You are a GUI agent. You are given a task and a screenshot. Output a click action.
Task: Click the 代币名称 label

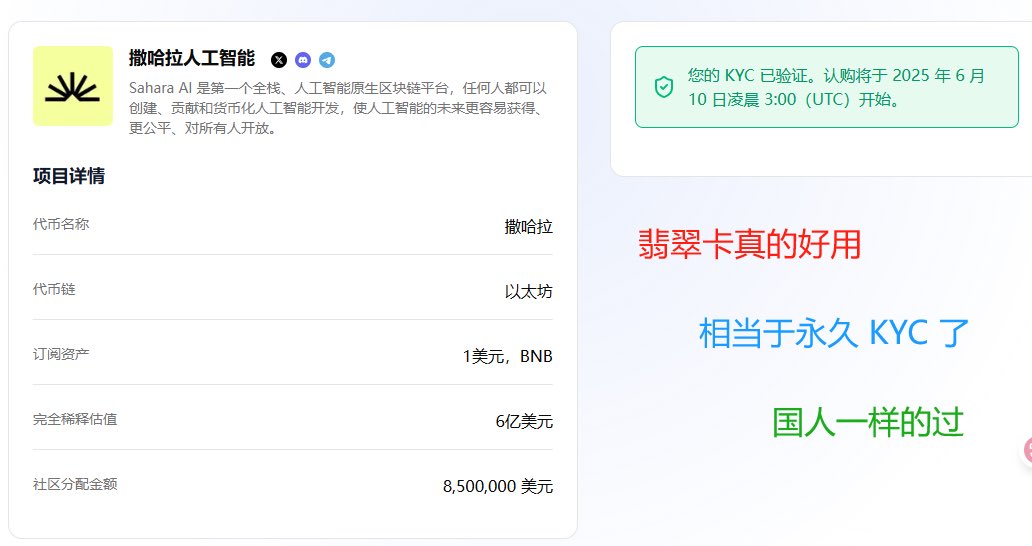61,224
